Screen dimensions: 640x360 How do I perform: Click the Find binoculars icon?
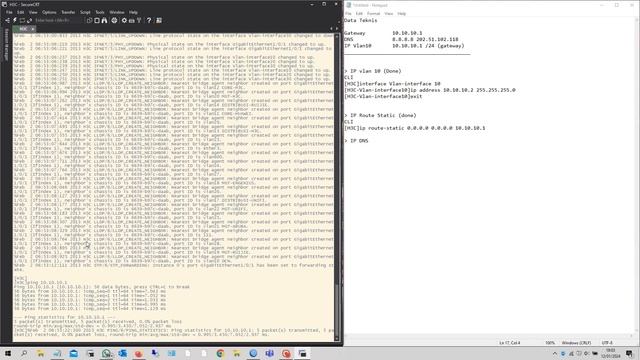pyautogui.click(x=104, y=20)
